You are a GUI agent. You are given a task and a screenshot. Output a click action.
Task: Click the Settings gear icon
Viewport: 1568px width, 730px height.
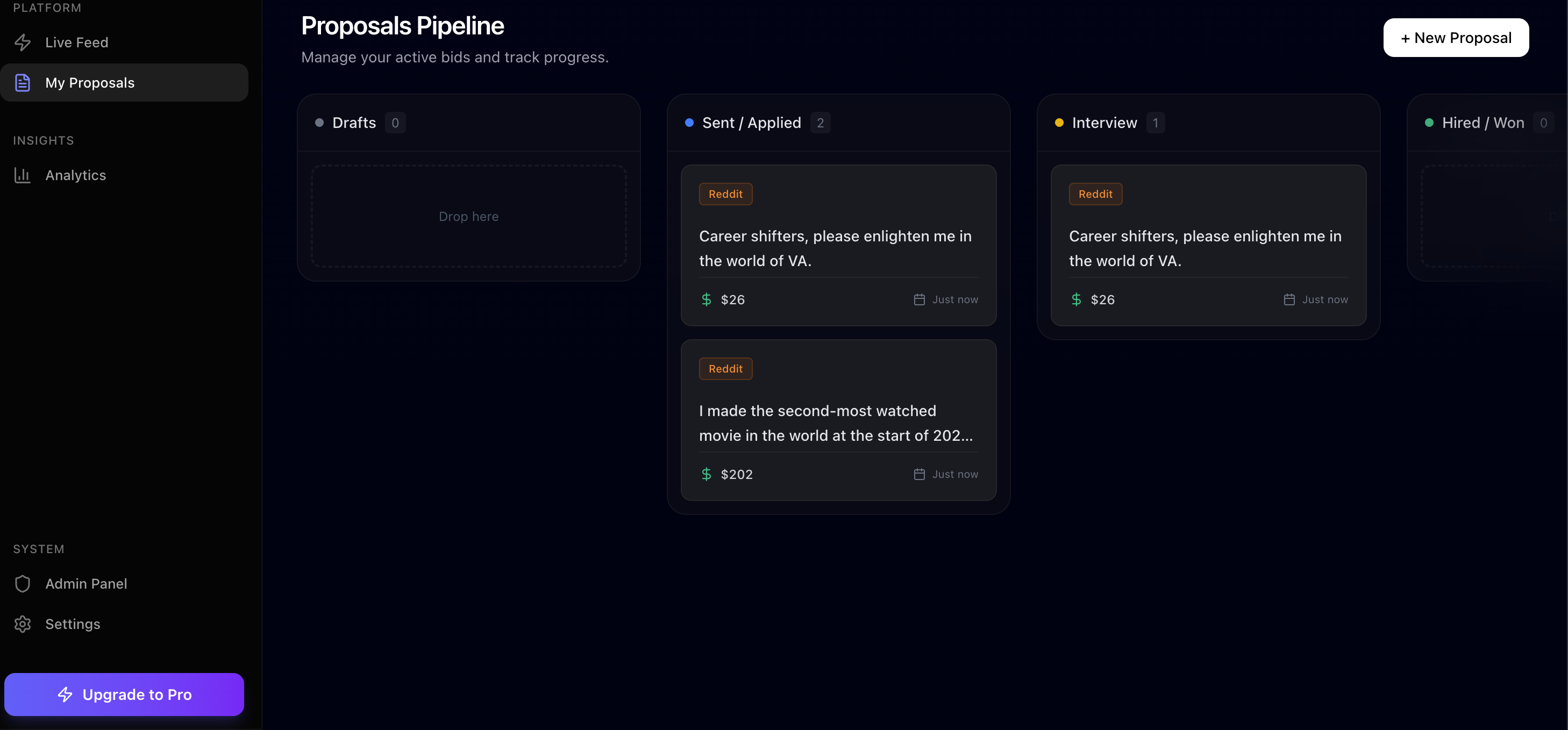point(23,624)
